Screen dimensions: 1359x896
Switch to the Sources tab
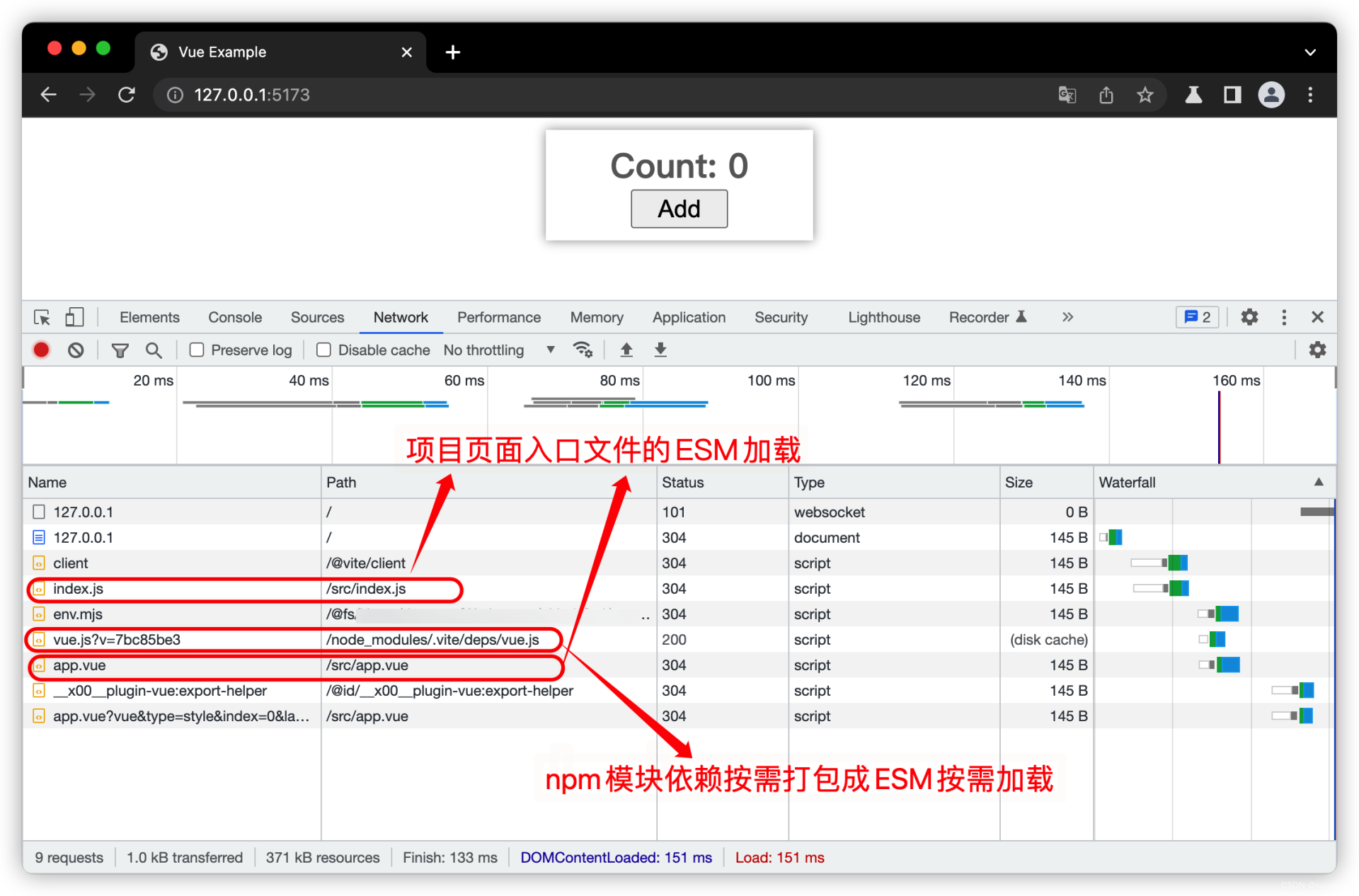pos(317,317)
